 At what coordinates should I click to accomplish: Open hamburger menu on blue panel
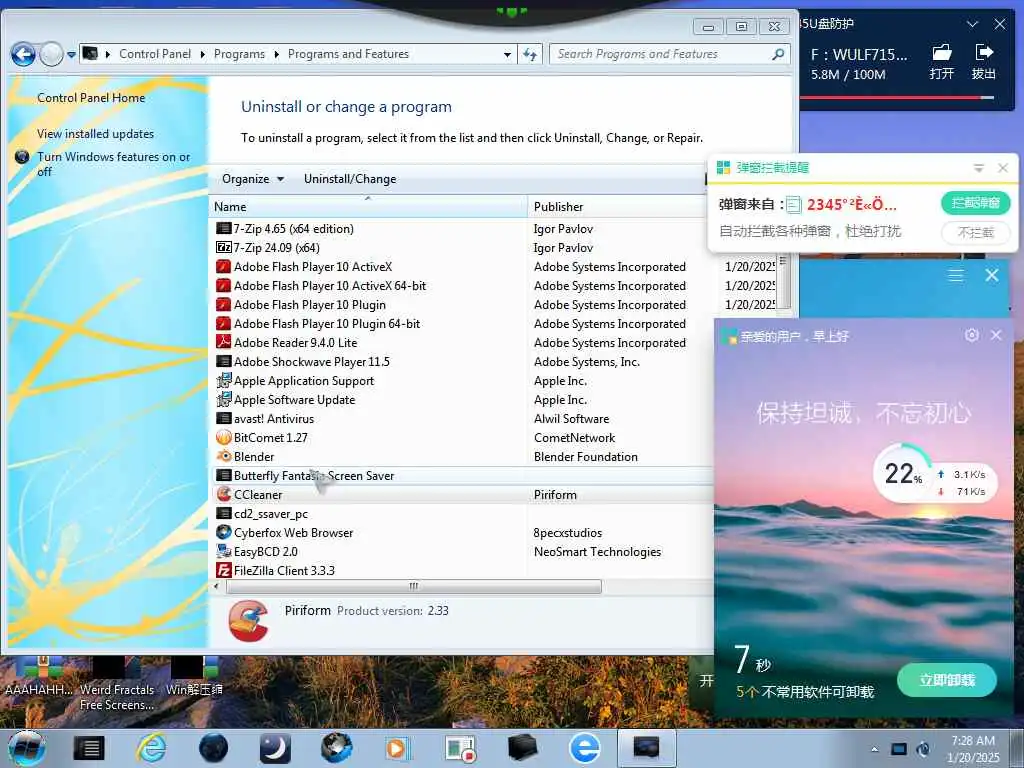(x=955, y=275)
